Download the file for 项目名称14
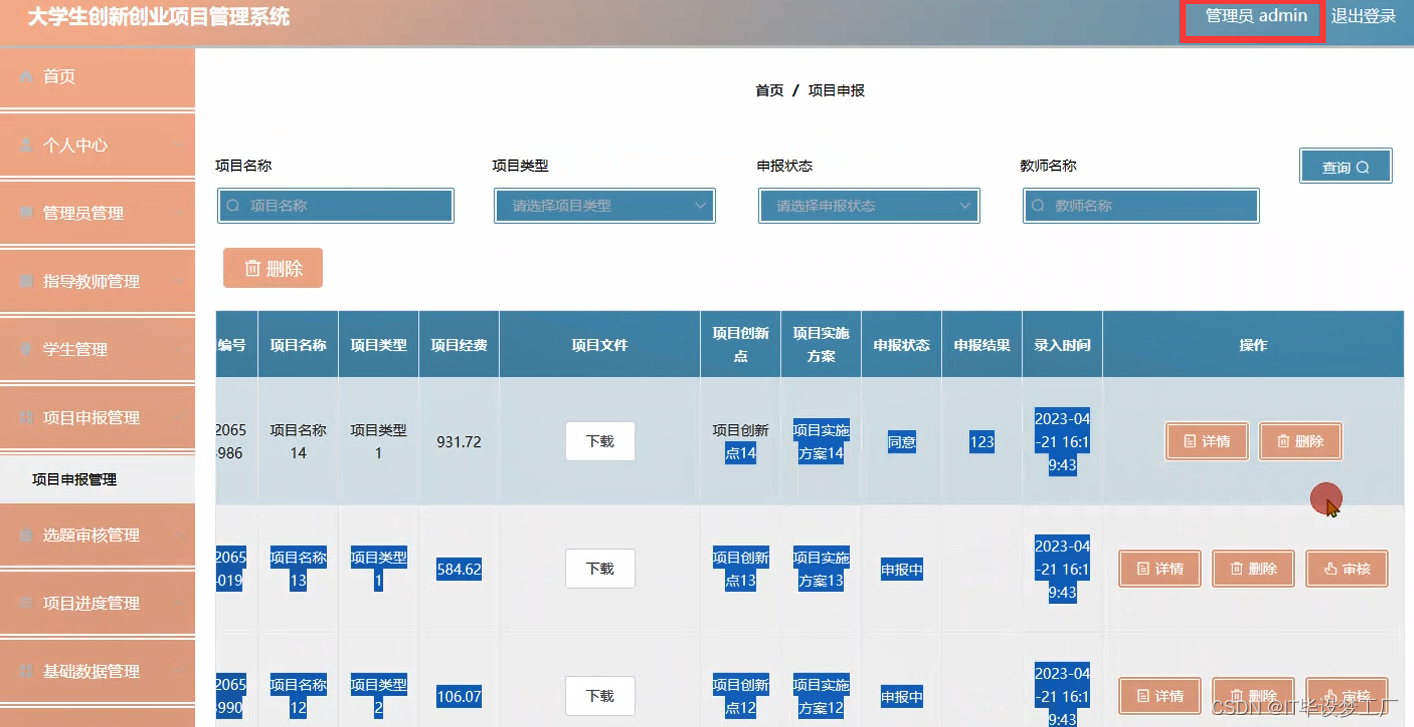The height and width of the screenshot is (727, 1414). pos(599,440)
